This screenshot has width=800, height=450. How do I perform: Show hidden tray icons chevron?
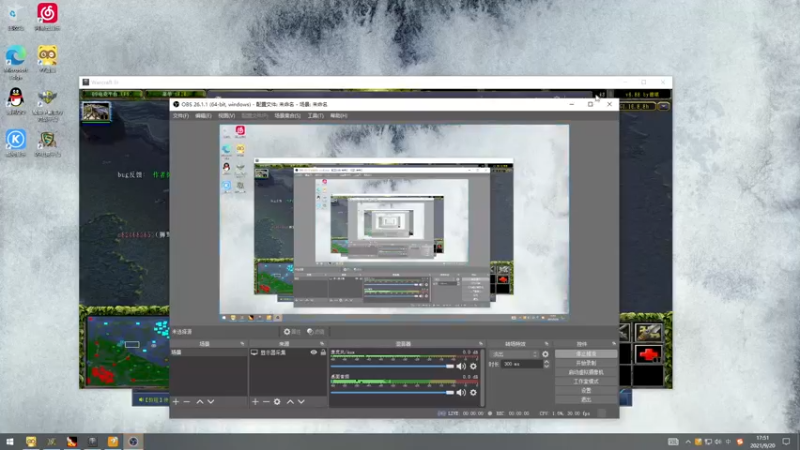688,442
